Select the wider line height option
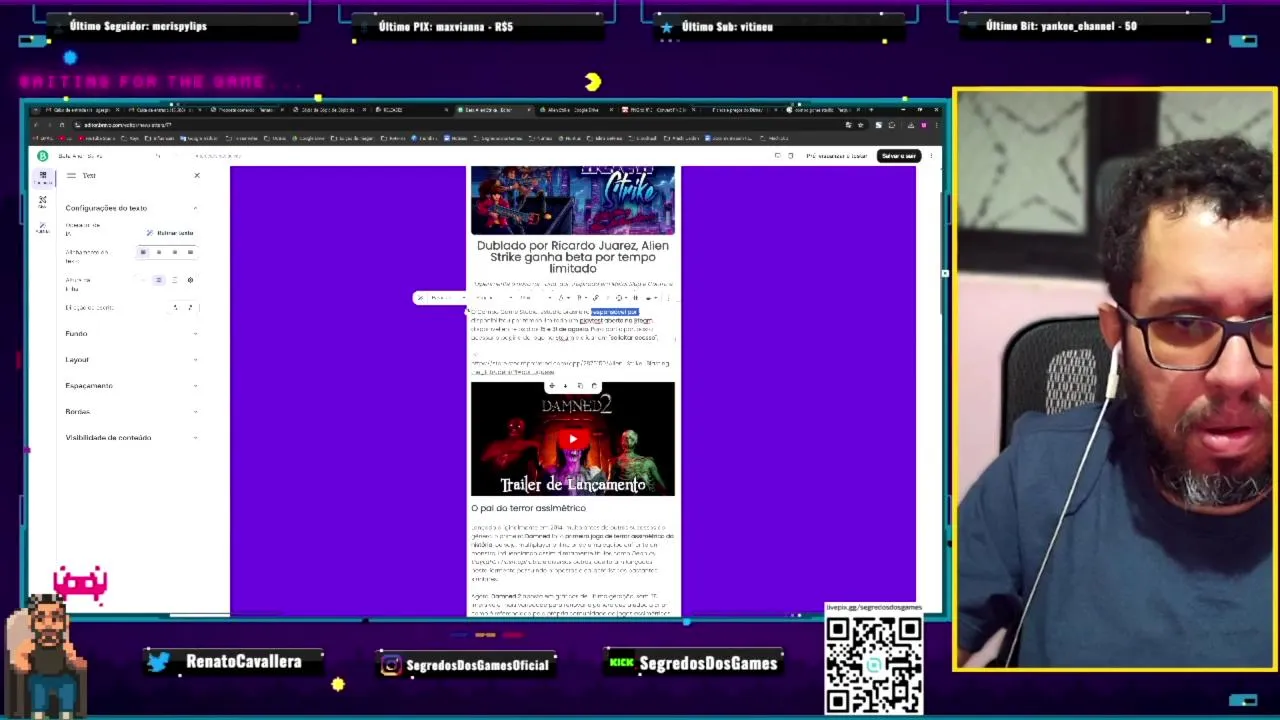Image resolution: width=1280 pixels, height=720 pixels. coord(175,280)
